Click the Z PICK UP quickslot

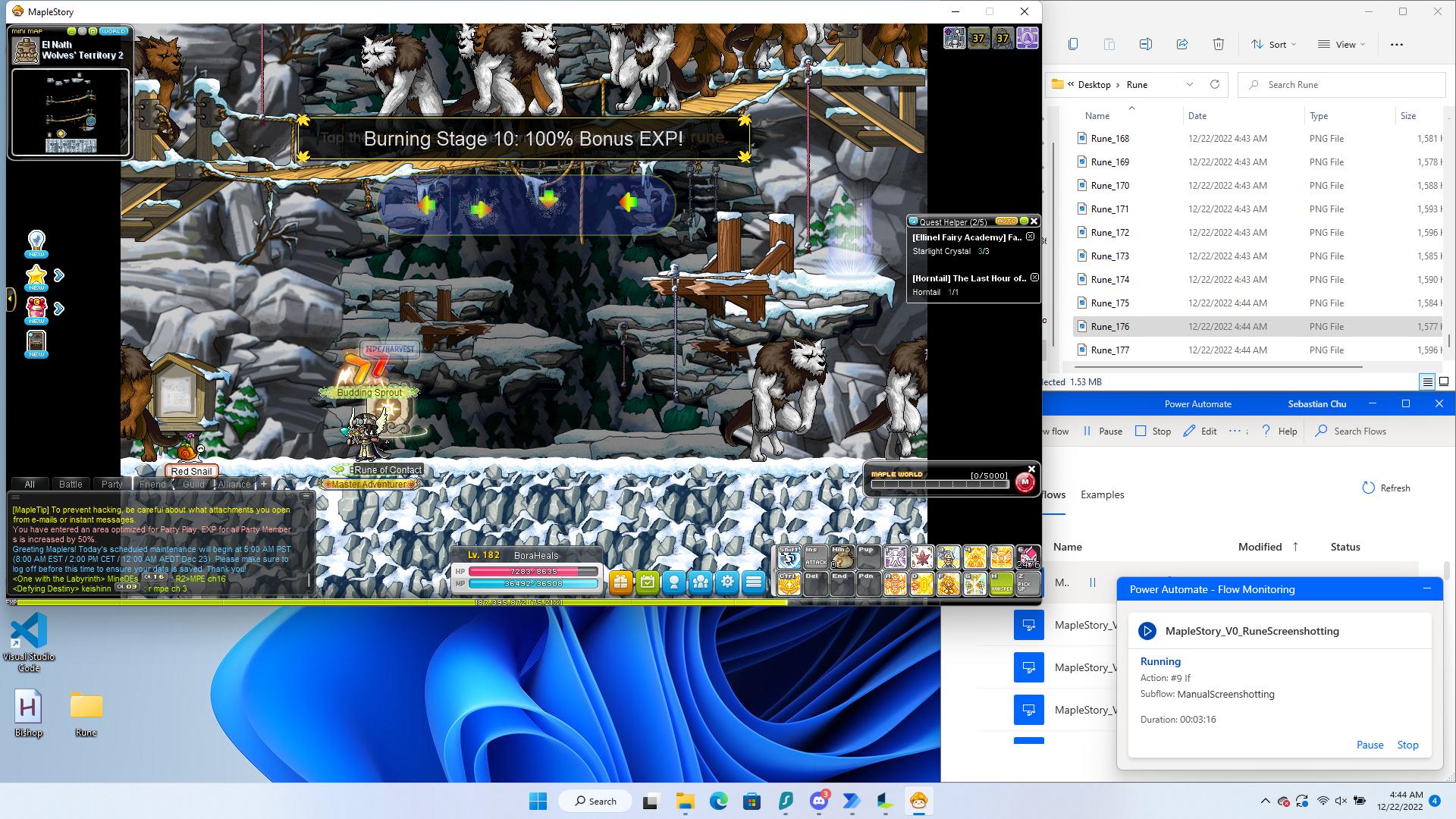(x=1028, y=583)
